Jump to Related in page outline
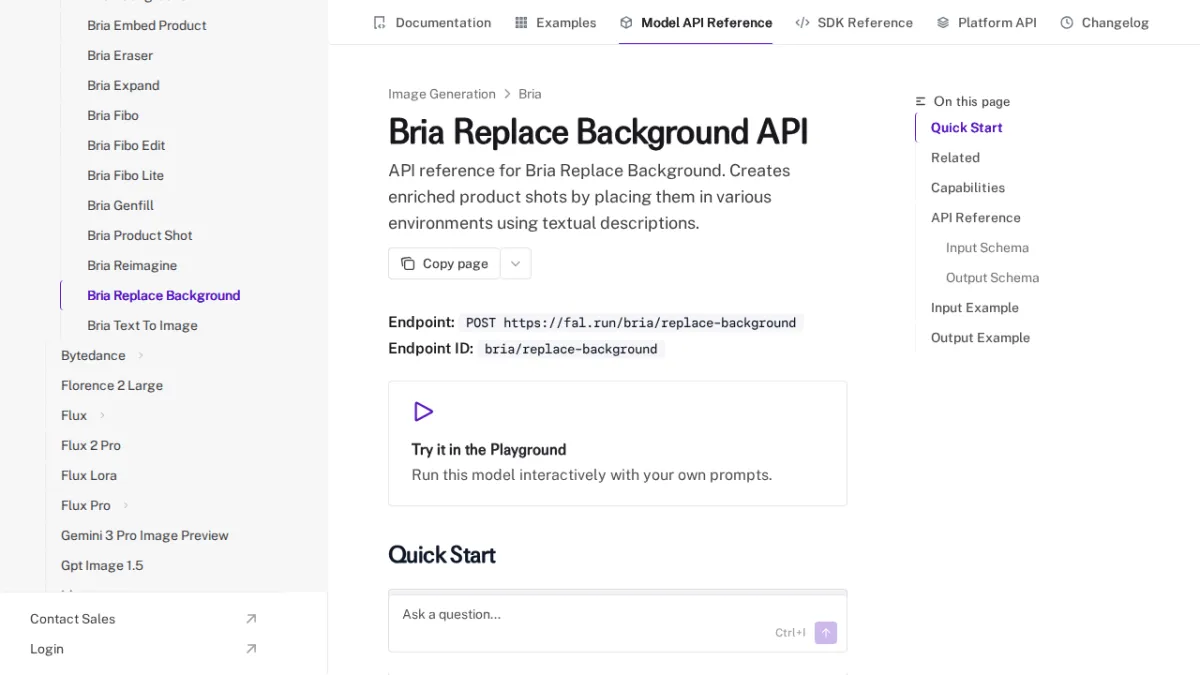The height and width of the screenshot is (675, 1200). tap(955, 158)
